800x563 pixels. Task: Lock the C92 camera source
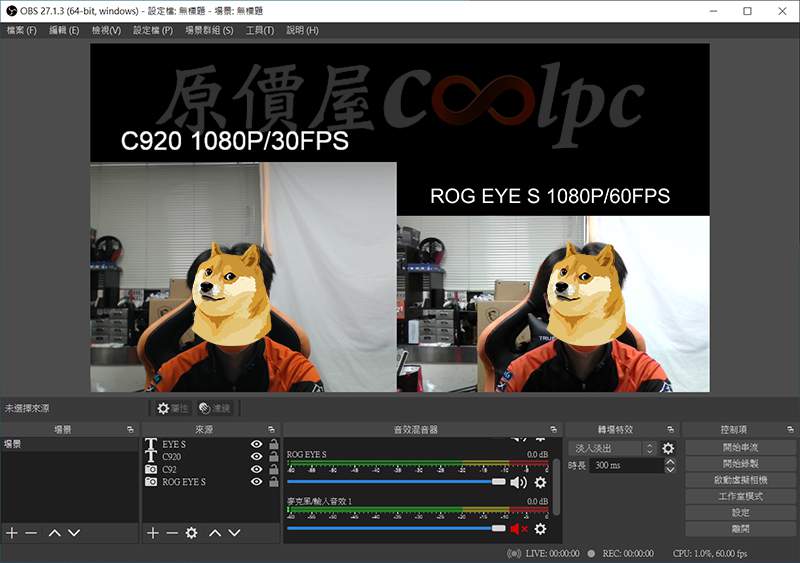(x=274, y=469)
